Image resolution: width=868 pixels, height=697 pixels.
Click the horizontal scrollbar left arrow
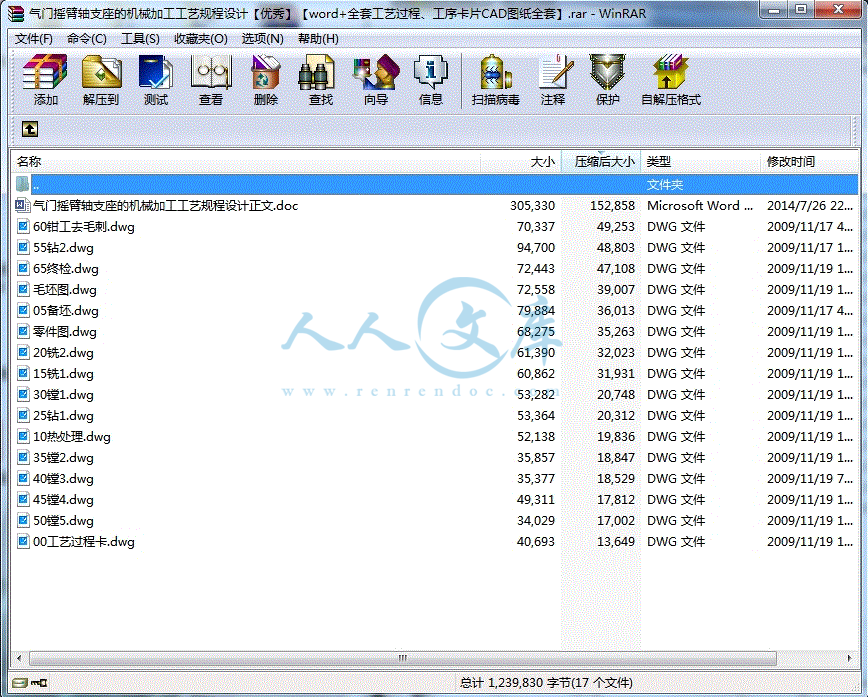[19, 658]
